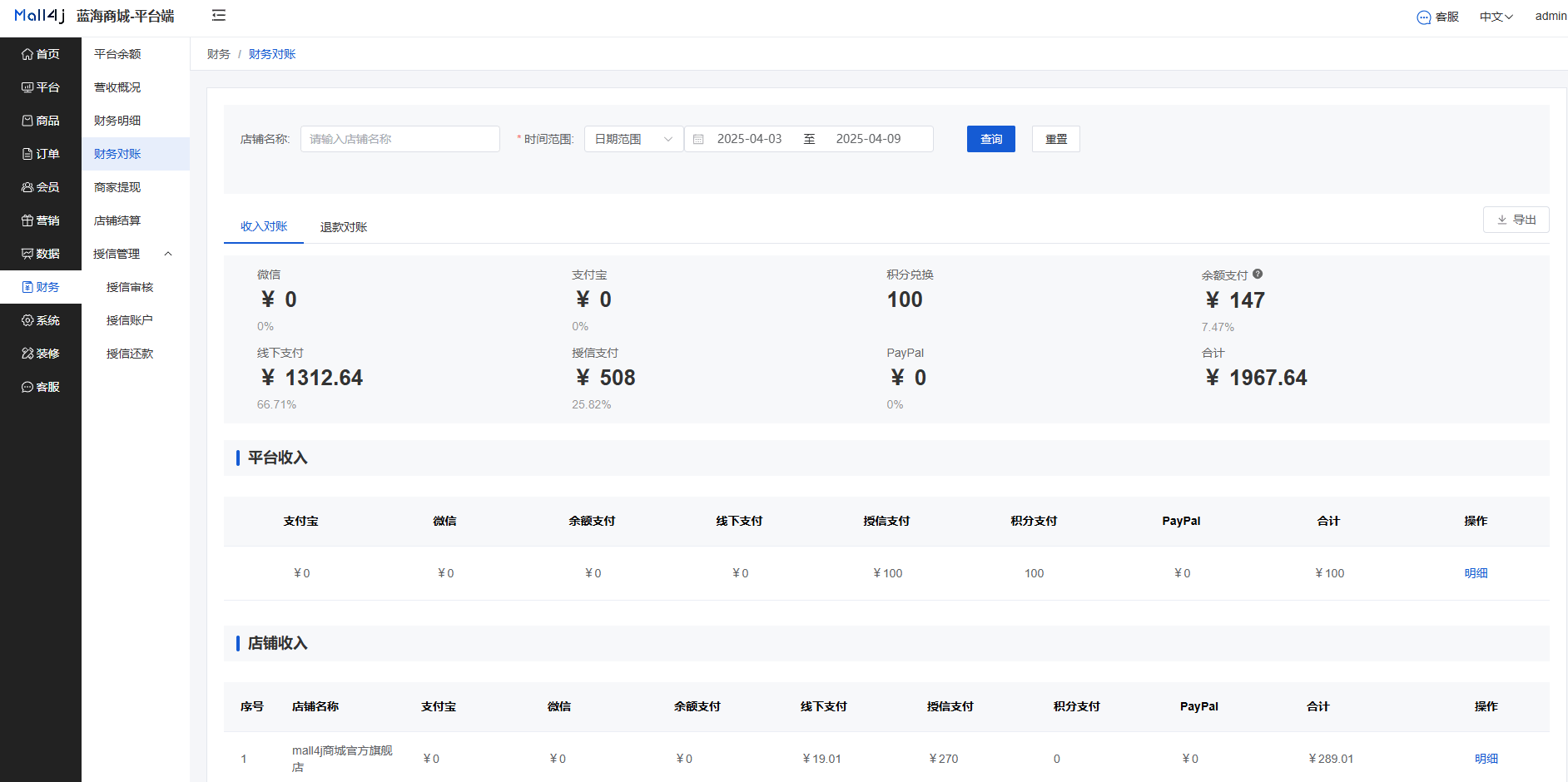The height and width of the screenshot is (782, 1568).
Task: Click the 66.71% percentage under 线下支付
Action: (x=276, y=404)
